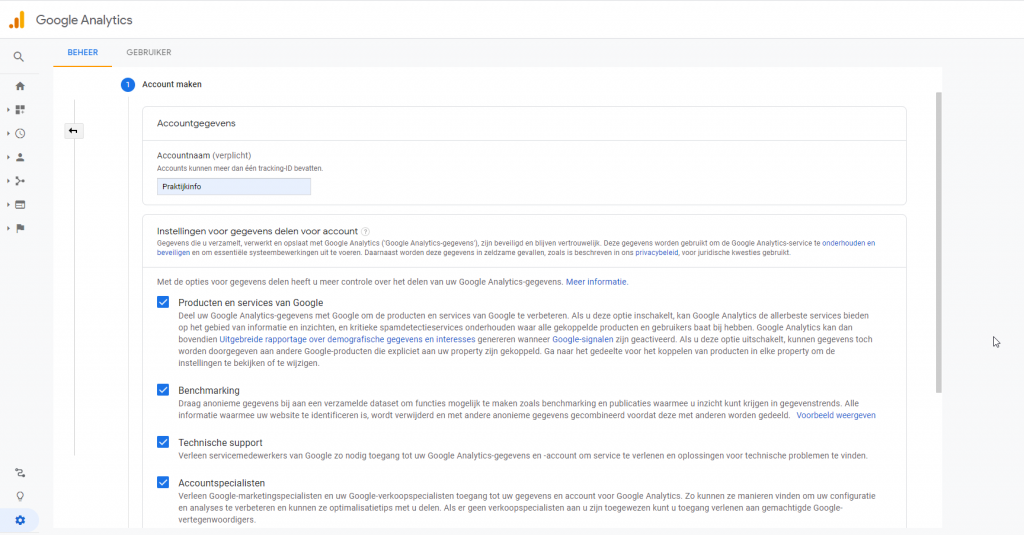The height and width of the screenshot is (535, 1024).
Task: Click the back arrow button beside Accountgegevens
Action: (x=73, y=131)
